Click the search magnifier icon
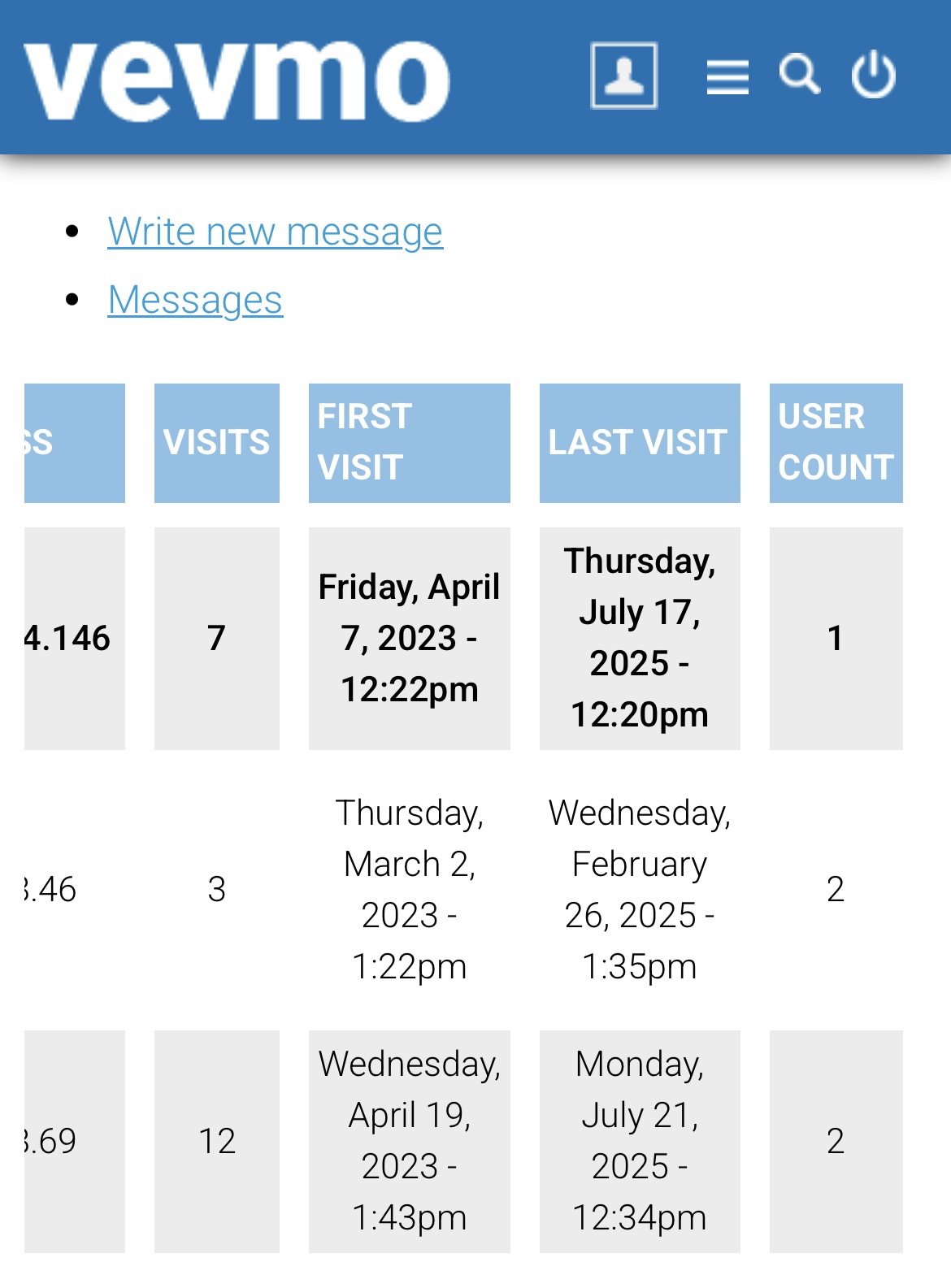 tap(800, 75)
